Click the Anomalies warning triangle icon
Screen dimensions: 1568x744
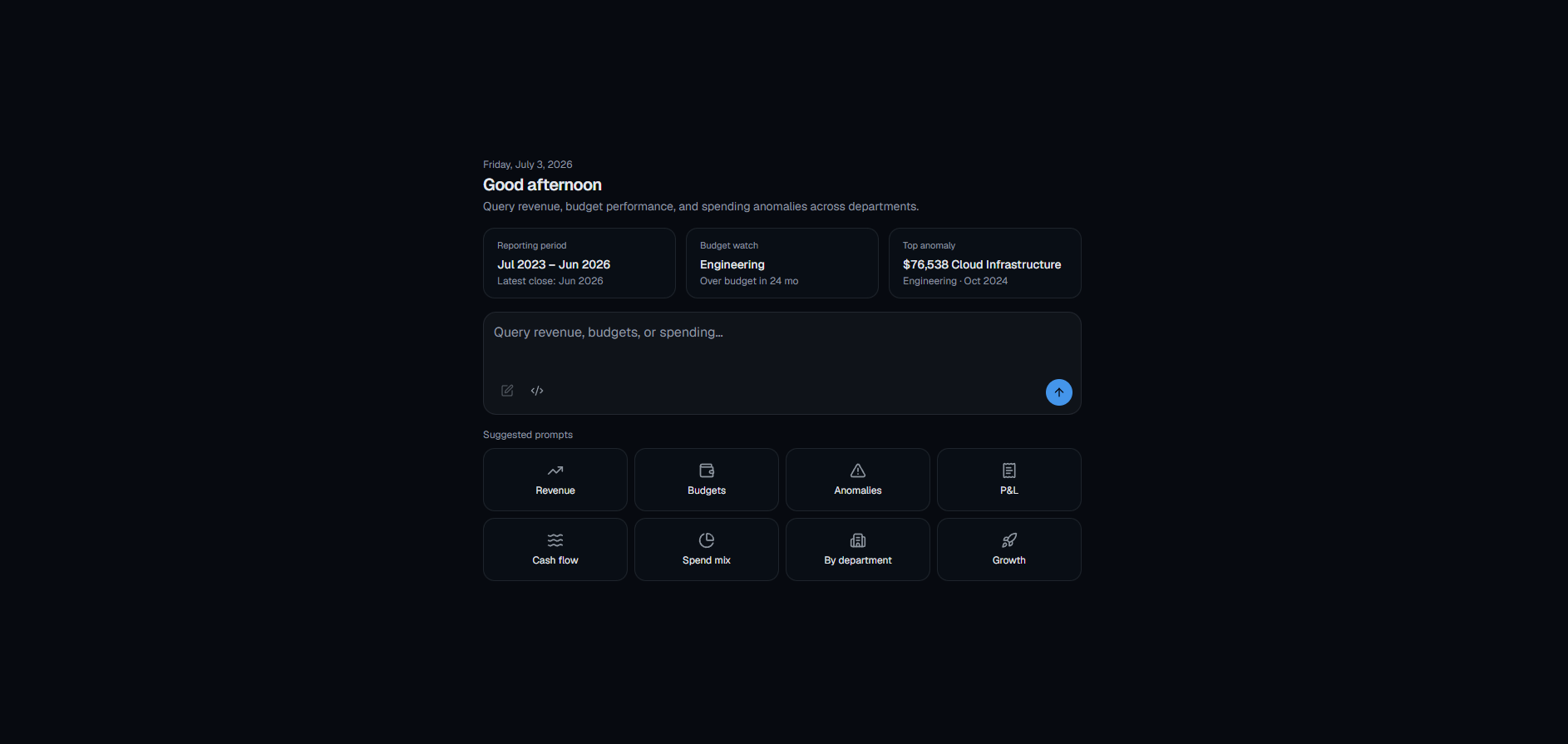tap(858, 471)
